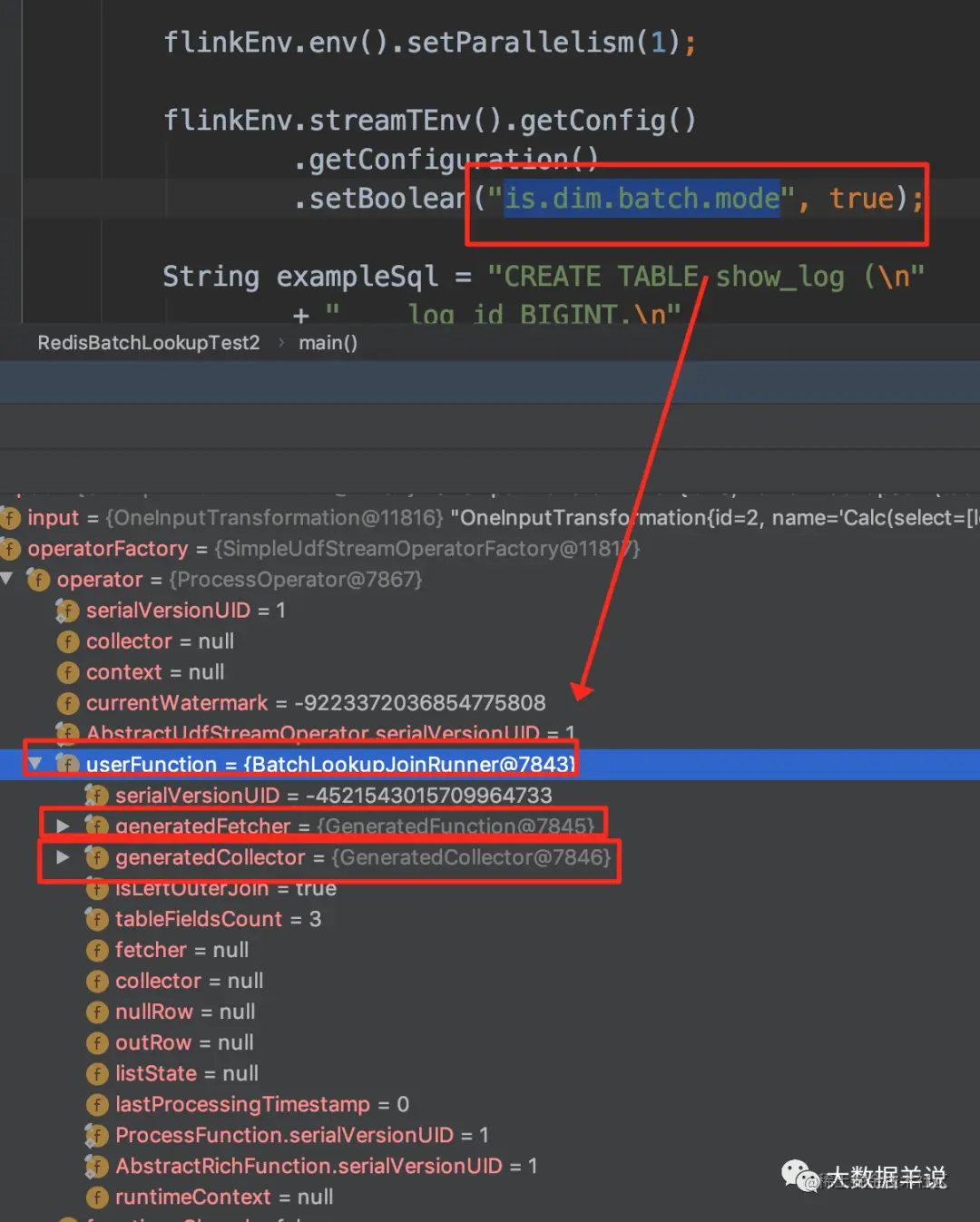
Task: Click the field icon beside nullRow
Action: coord(97,1012)
